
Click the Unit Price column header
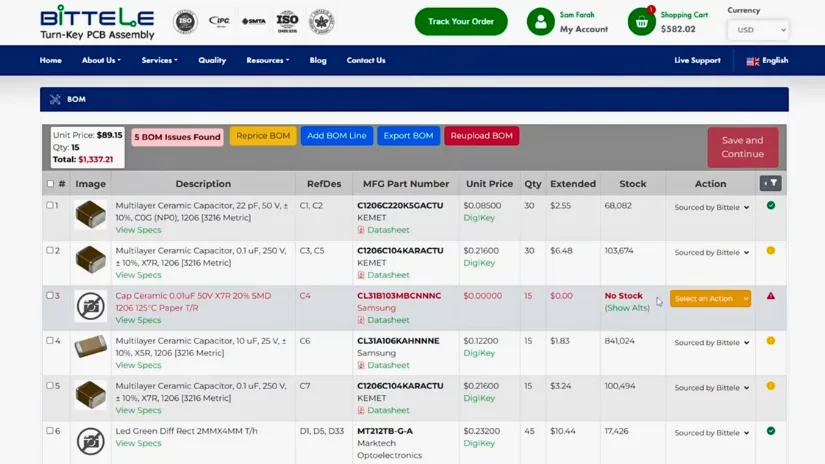pyautogui.click(x=489, y=184)
